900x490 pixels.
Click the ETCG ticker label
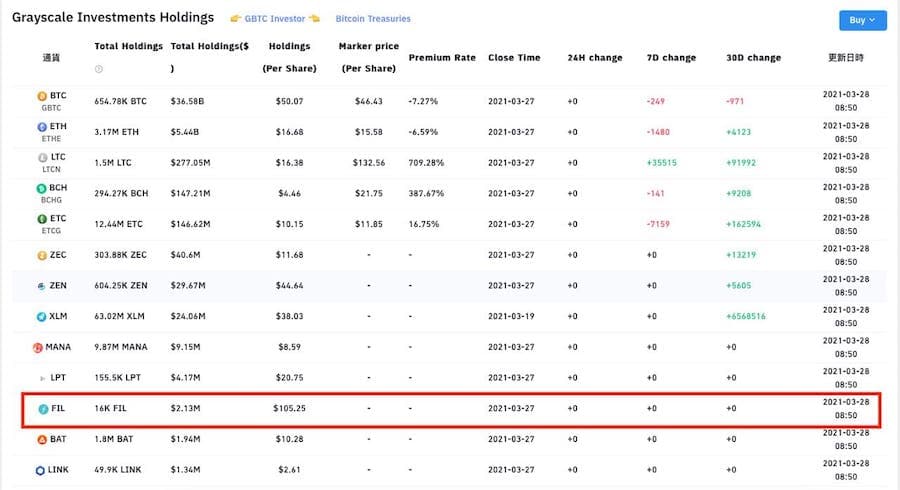tap(51, 231)
